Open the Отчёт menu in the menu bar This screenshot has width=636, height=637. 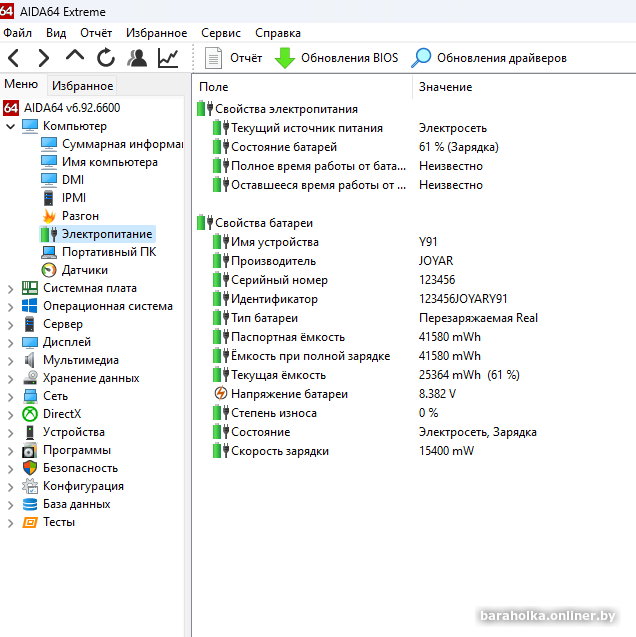96,33
